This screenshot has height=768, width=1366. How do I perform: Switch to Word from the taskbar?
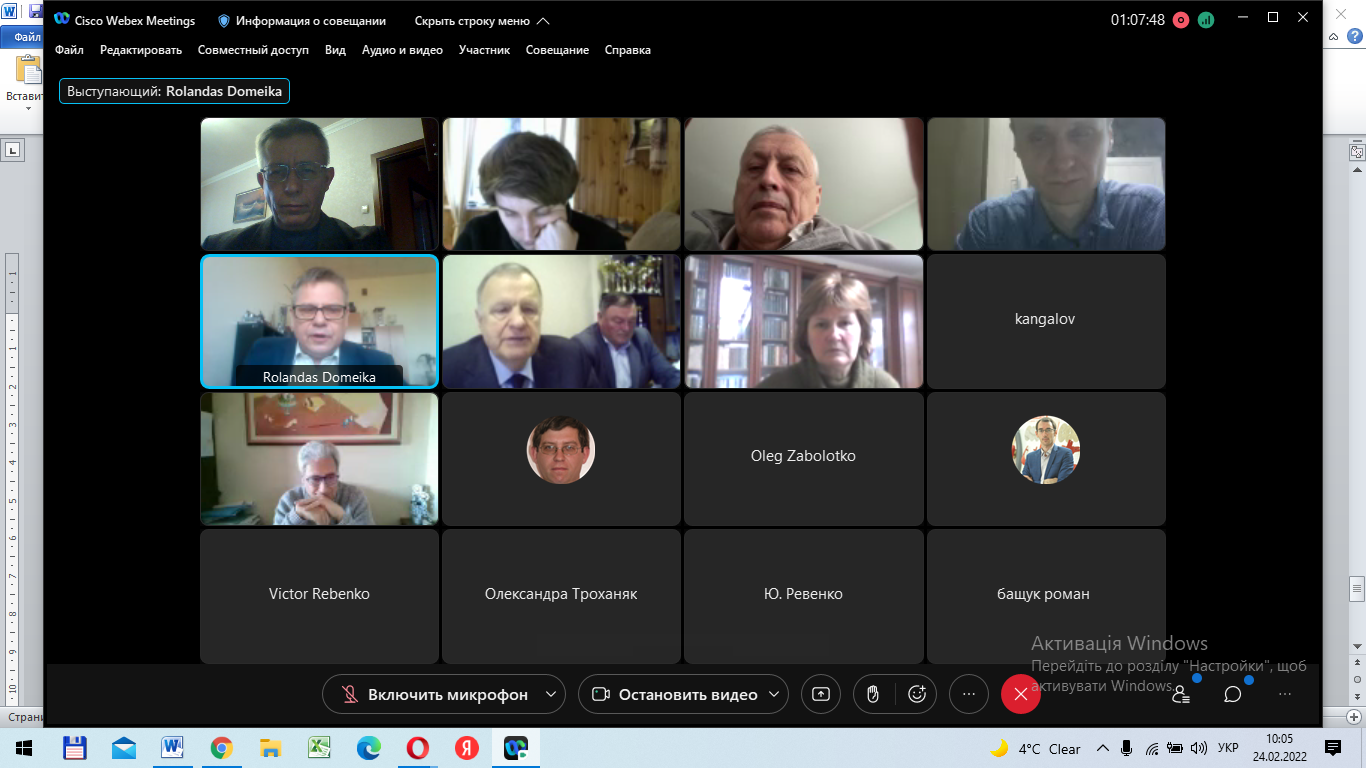pyautogui.click(x=172, y=748)
